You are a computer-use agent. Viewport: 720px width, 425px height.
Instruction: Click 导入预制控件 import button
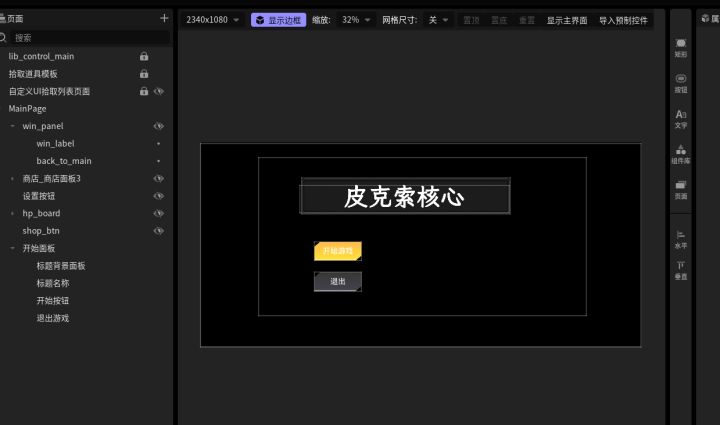click(623, 20)
